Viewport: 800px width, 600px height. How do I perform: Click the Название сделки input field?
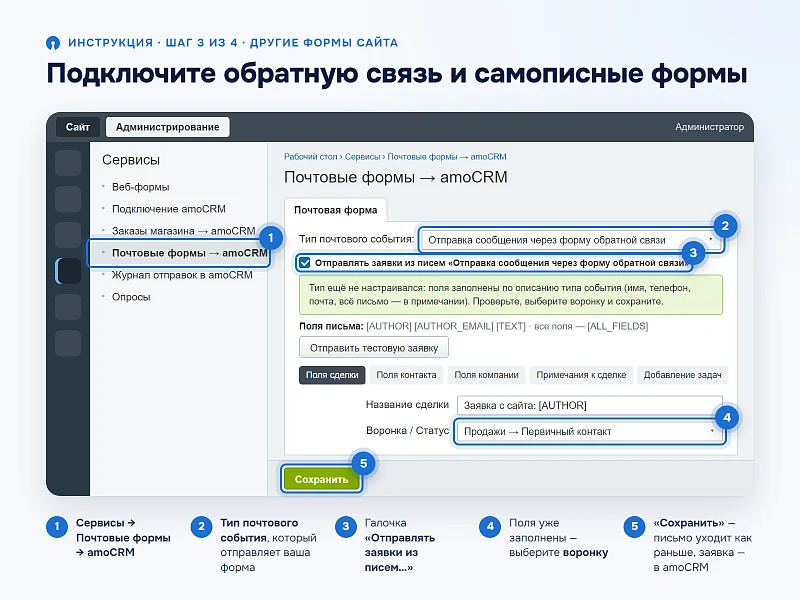coord(590,406)
